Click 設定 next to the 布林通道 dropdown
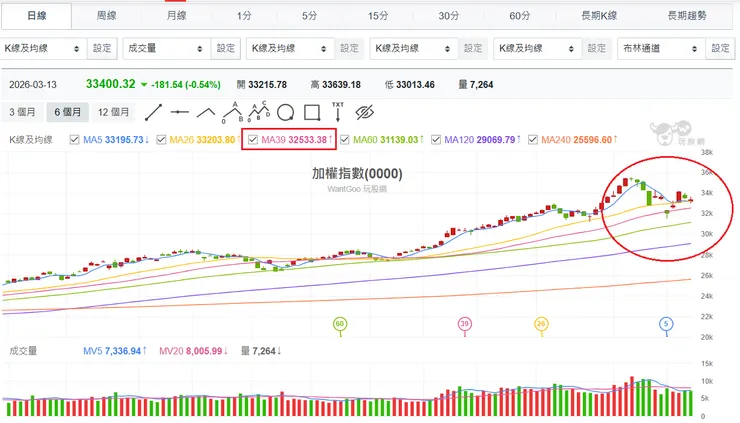Screen dimensions: 740x423 coord(720,48)
